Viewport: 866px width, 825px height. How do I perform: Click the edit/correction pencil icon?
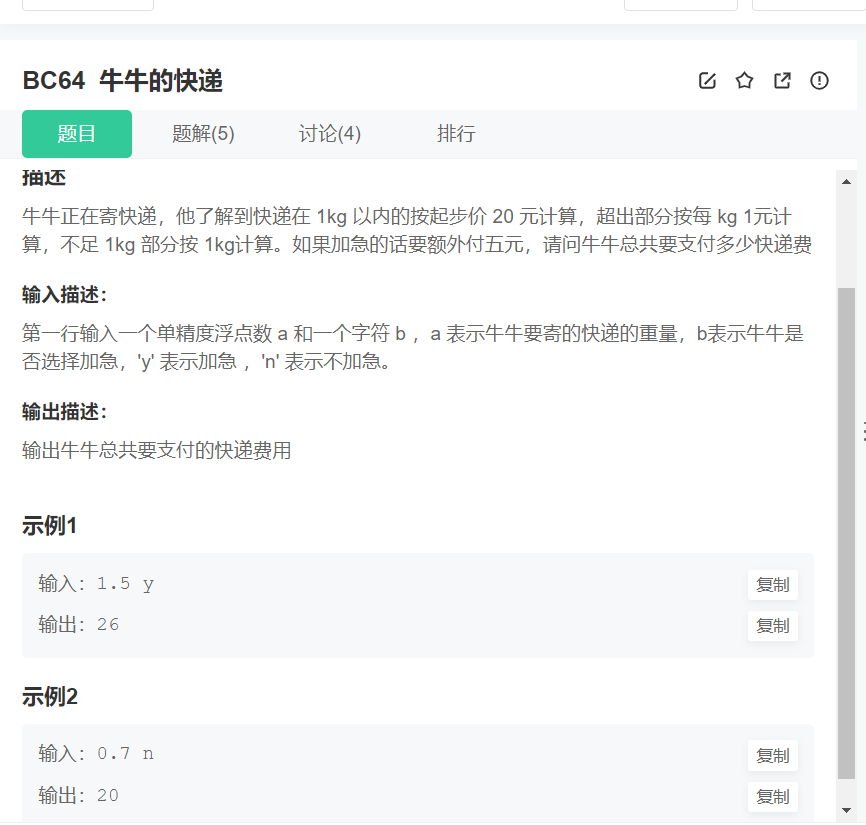click(x=708, y=81)
